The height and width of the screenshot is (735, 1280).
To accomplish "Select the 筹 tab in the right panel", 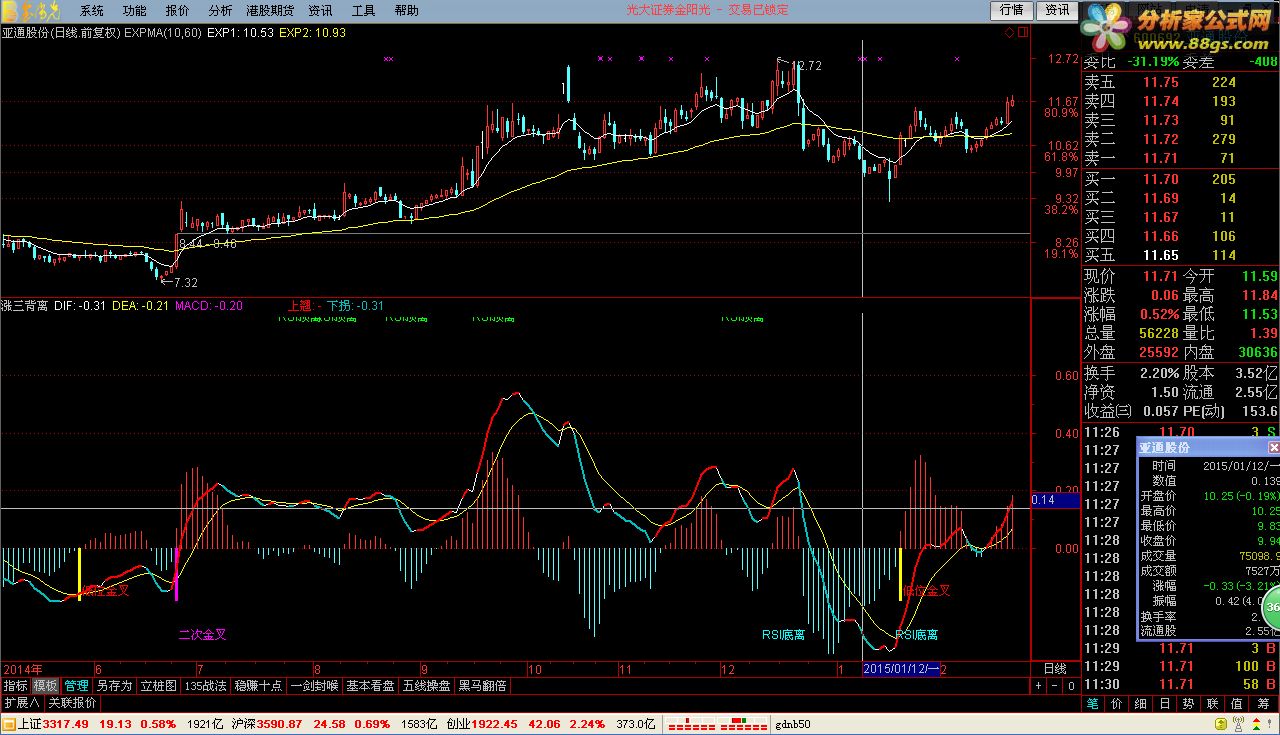I will (x=1263, y=704).
